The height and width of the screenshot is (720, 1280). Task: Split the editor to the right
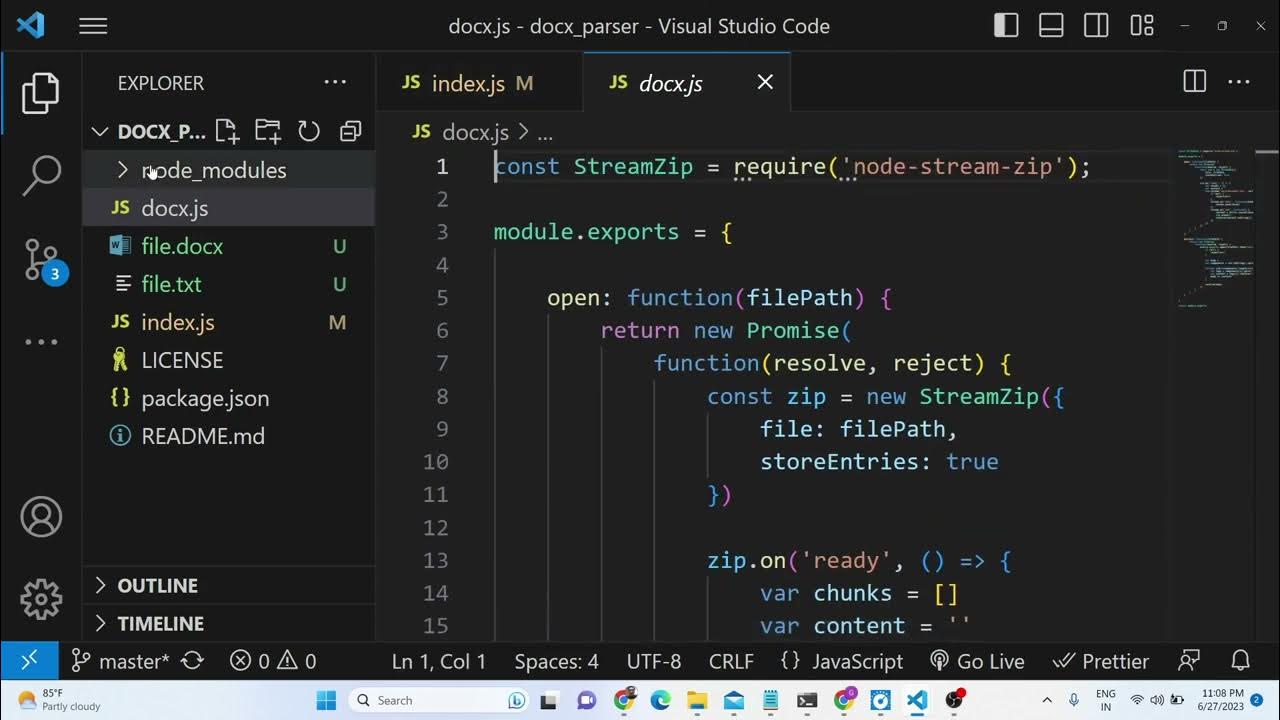pyautogui.click(x=1194, y=83)
